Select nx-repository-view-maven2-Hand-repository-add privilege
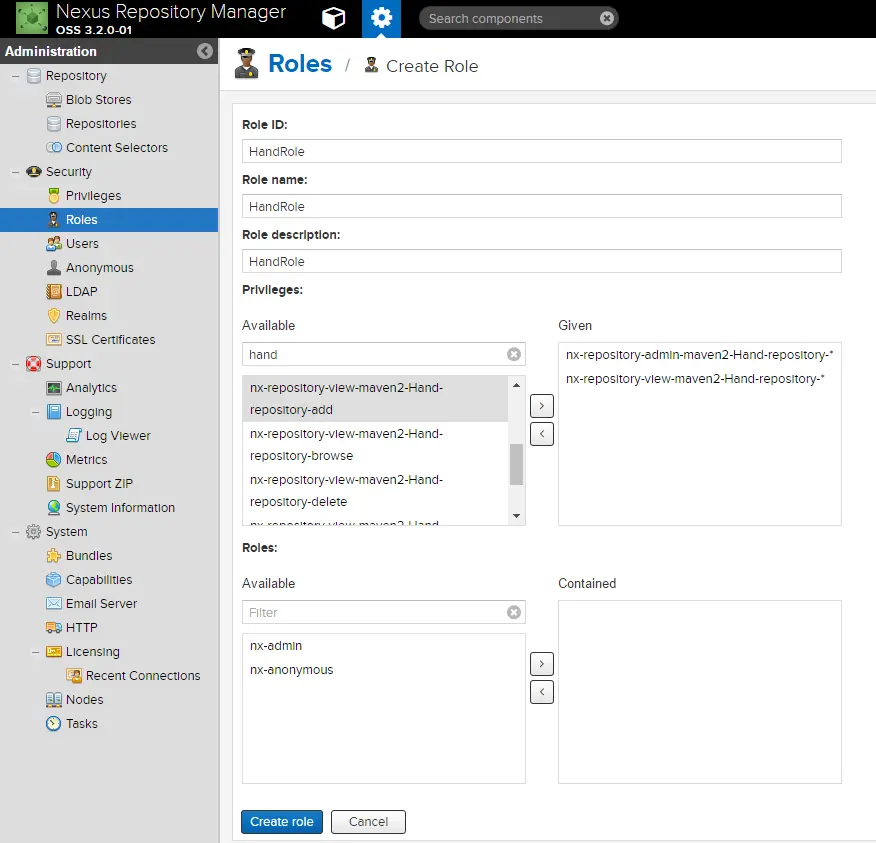Image resolution: width=876 pixels, height=843 pixels. click(375, 399)
